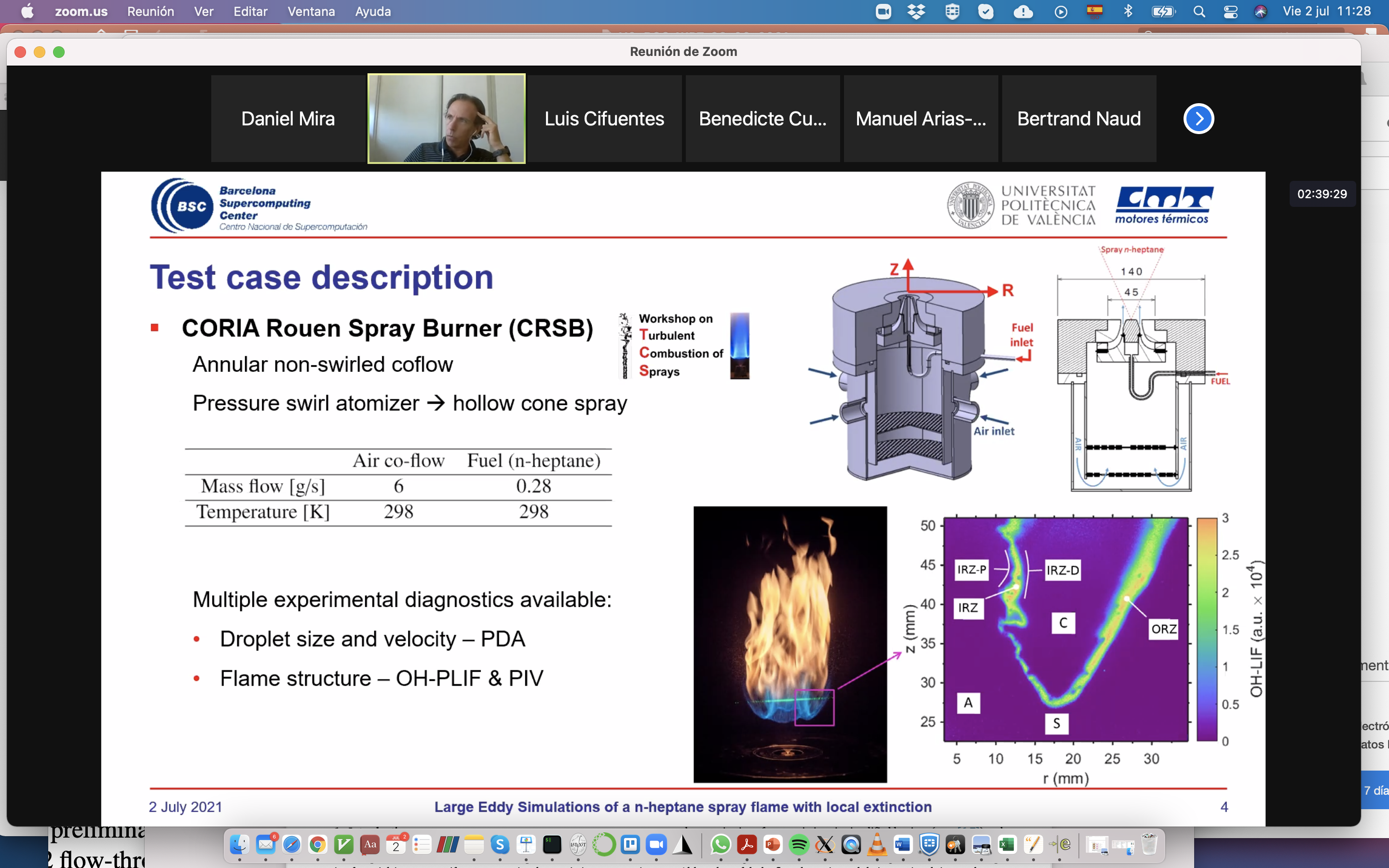Click the play circle menu bar icon

1061,12
